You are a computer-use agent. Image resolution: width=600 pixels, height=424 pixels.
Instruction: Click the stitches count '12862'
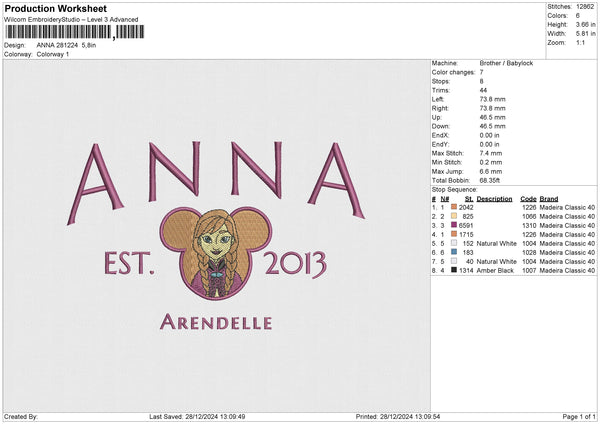point(585,7)
